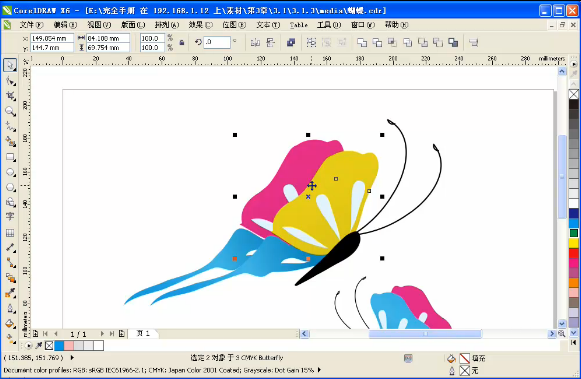The image size is (581, 379).
Task: Click the object width field
Action: tap(108, 38)
